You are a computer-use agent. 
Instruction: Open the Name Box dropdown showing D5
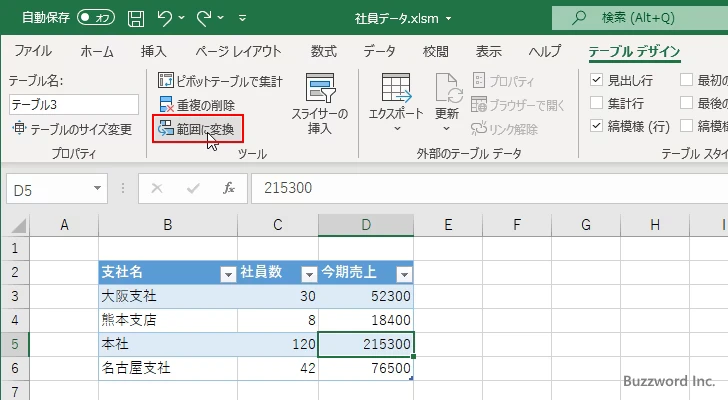[97, 188]
